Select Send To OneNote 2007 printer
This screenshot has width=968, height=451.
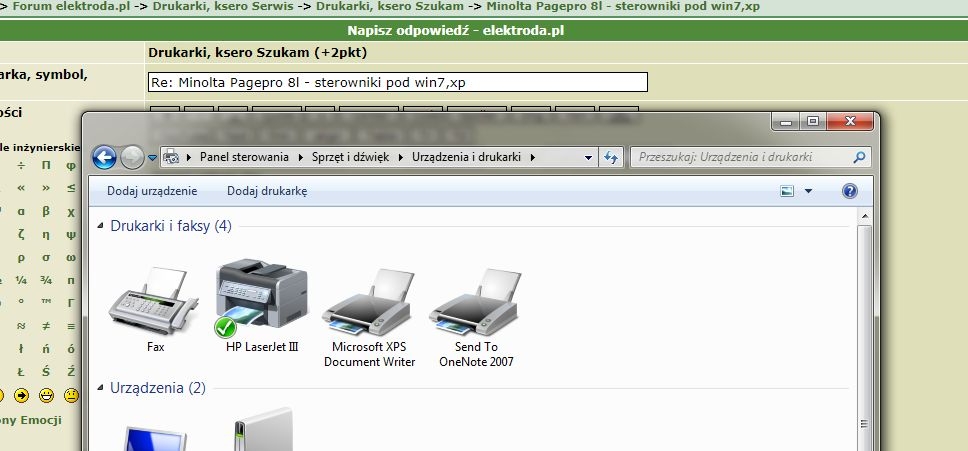tap(476, 317)
